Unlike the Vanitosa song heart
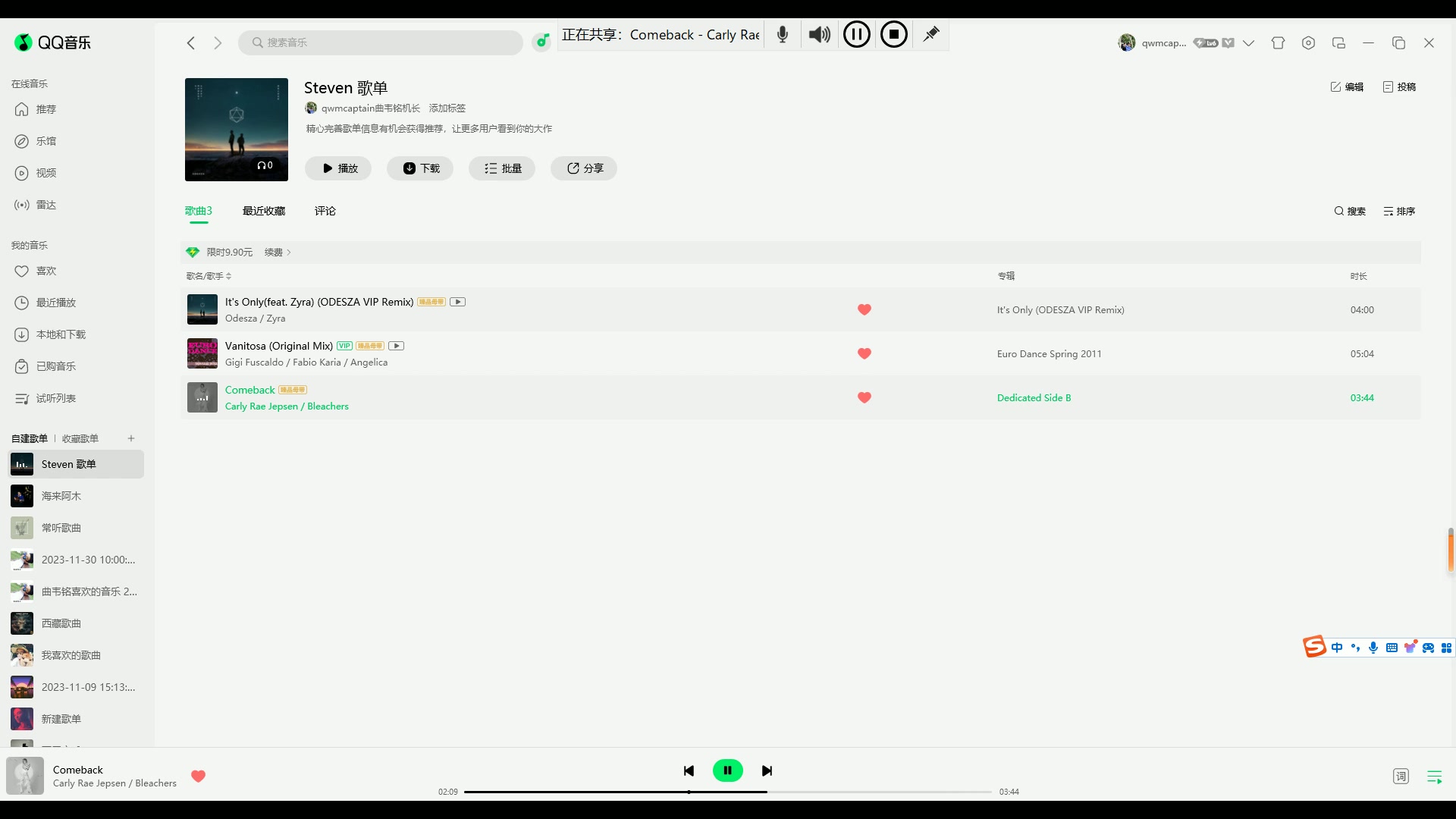The width and height of the screenshot is (1456, 819). click(864, 353)
